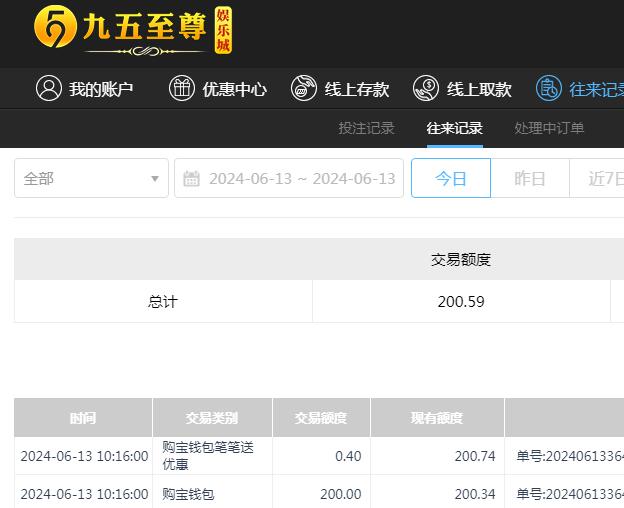Click transaction amount 200.00

341,494
